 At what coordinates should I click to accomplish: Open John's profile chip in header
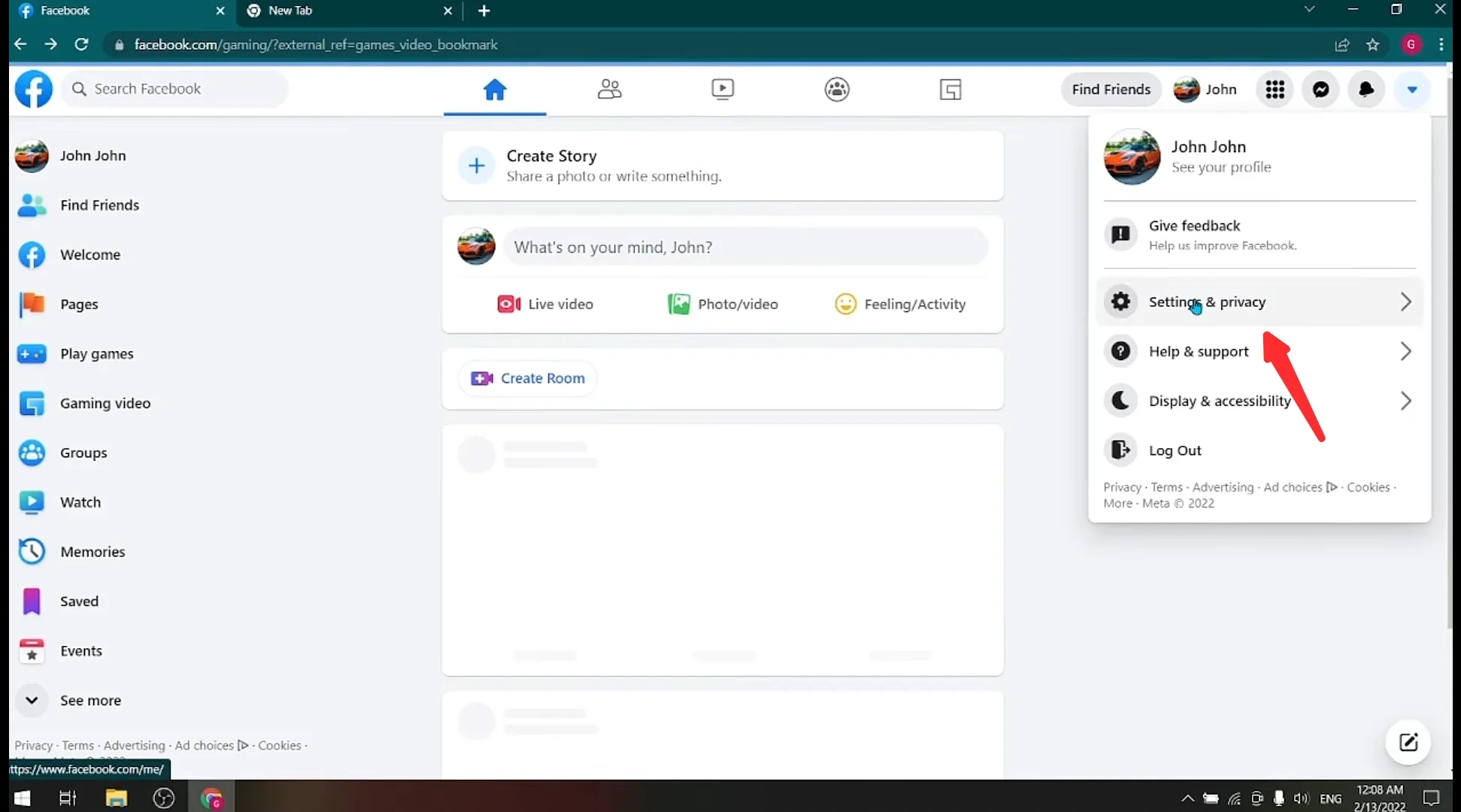pos(1205,89)
